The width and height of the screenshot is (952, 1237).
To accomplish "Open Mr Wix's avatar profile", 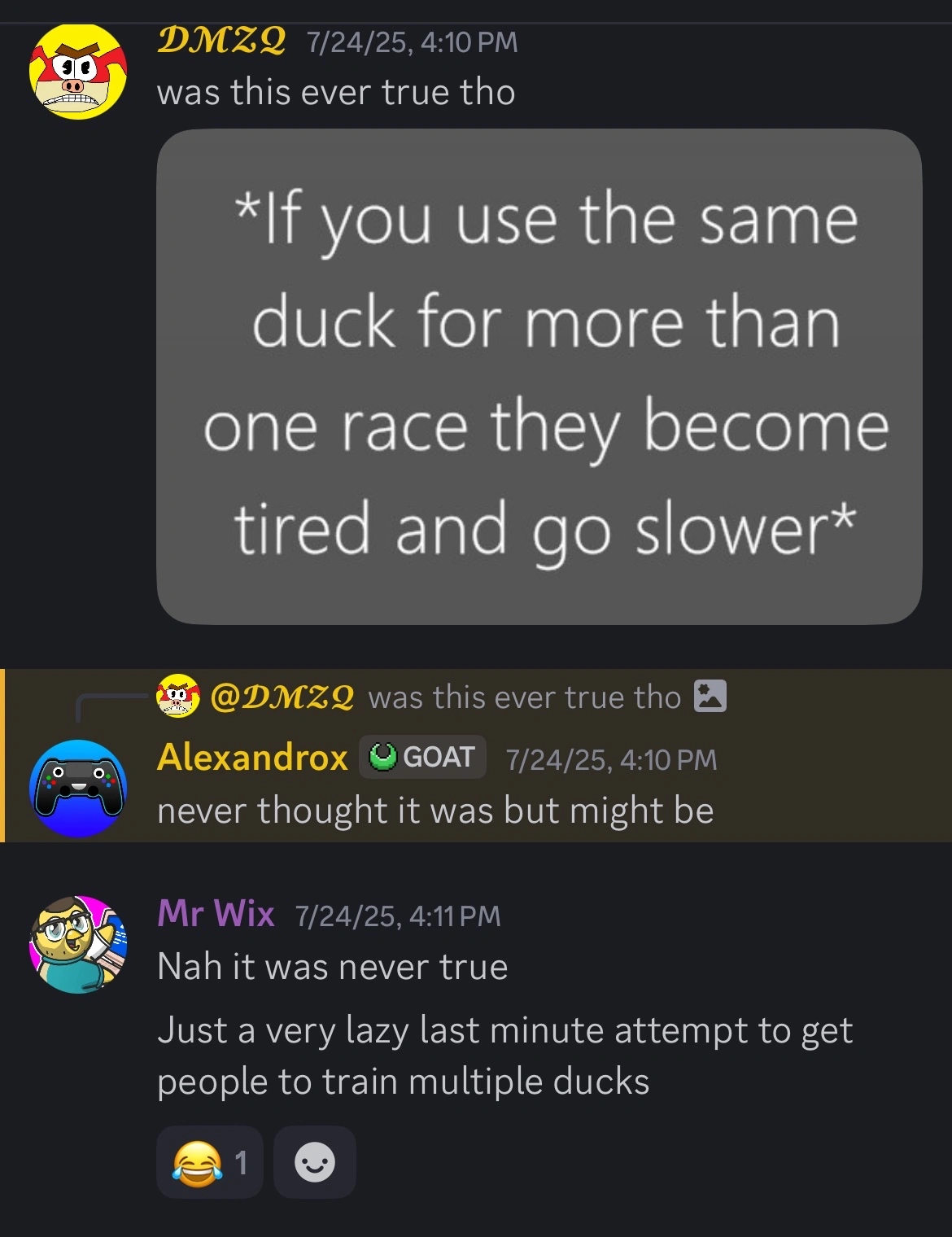I will pos(78,944).
